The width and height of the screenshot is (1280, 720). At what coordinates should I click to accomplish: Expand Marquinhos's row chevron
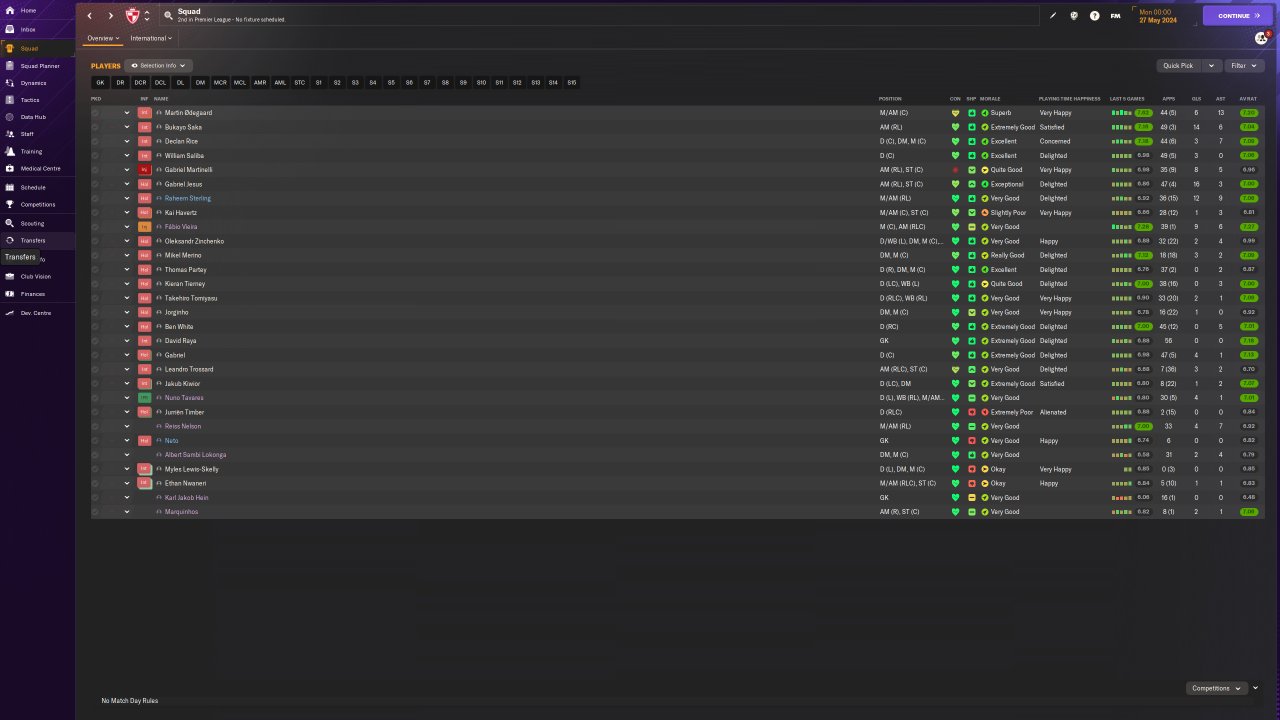pyautogui.click(x=127, y=512)
